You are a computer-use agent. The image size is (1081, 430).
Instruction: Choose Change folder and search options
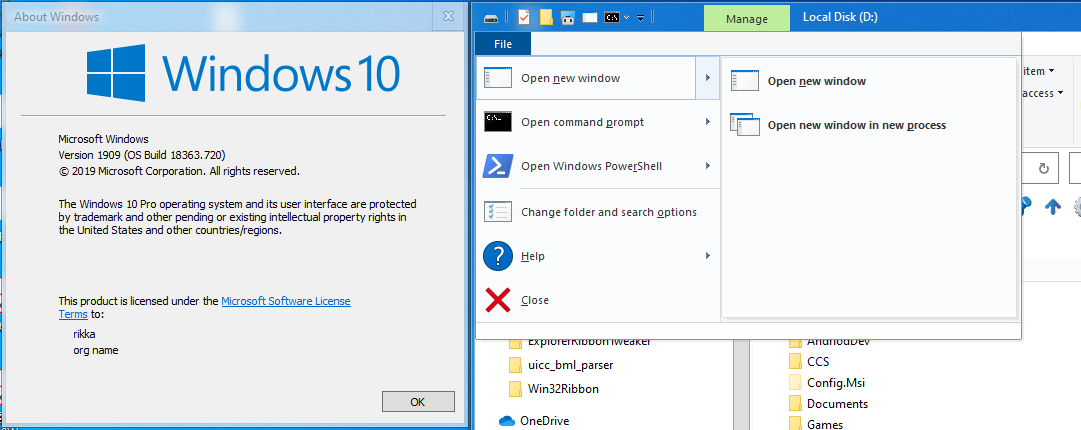click(598, 212)
